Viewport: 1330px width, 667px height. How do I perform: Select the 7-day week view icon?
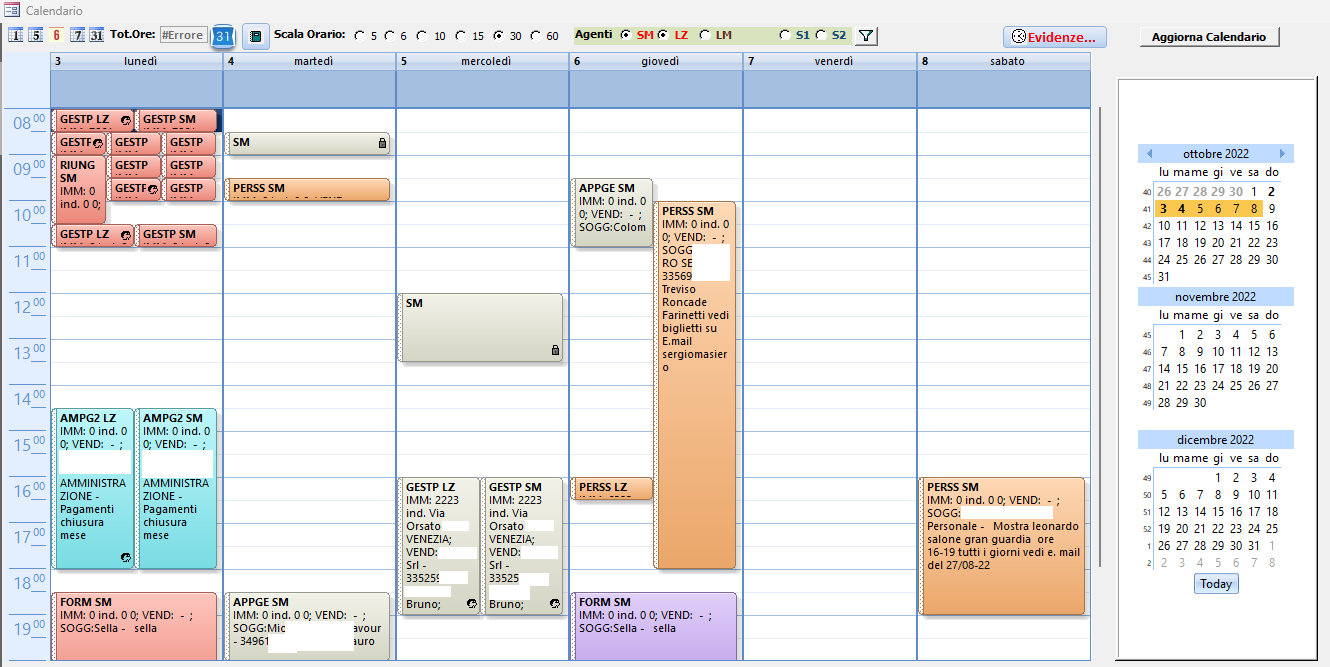[78, 35]
